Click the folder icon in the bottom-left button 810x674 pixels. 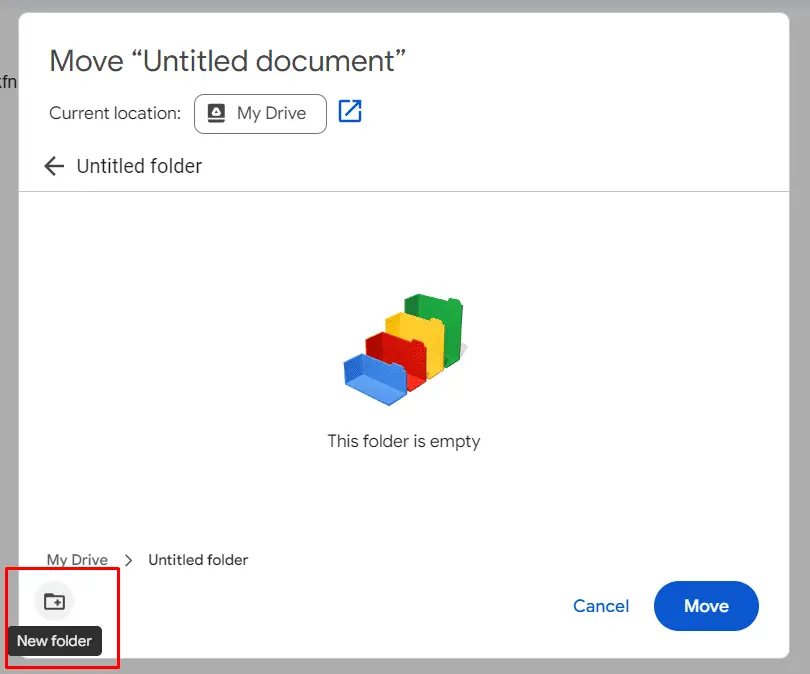pos(52,601)
